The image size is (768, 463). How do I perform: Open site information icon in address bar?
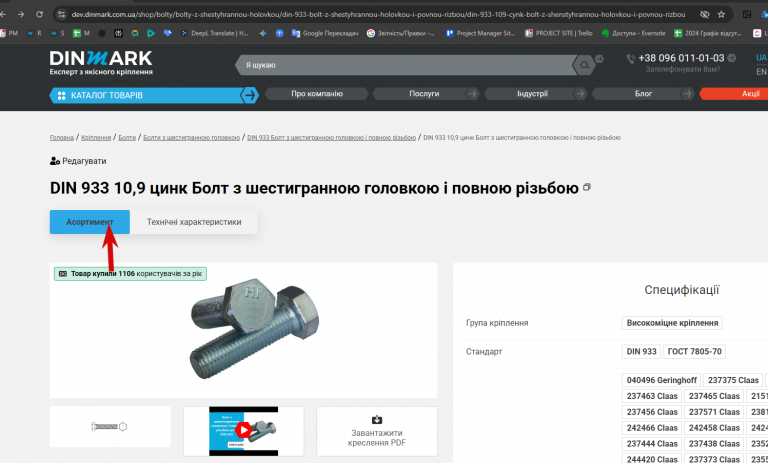click(x=61, y=14)
